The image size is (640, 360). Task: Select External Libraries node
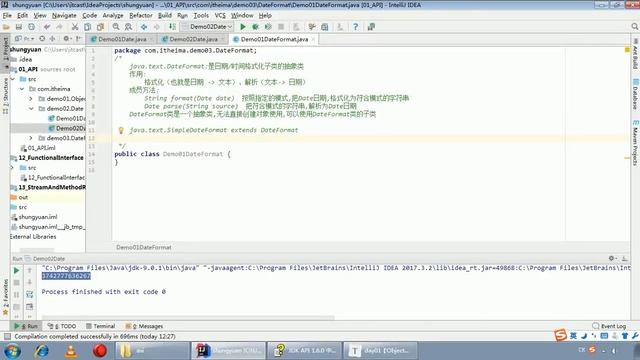tap(33, 237)
